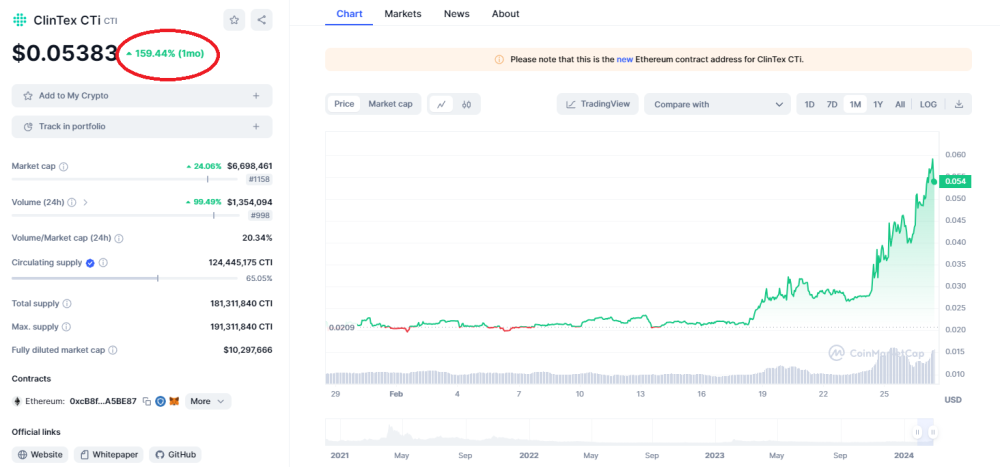Switch to the Markets tab
The width and height of the screenshot is (1000, 467).
point(402,14)
